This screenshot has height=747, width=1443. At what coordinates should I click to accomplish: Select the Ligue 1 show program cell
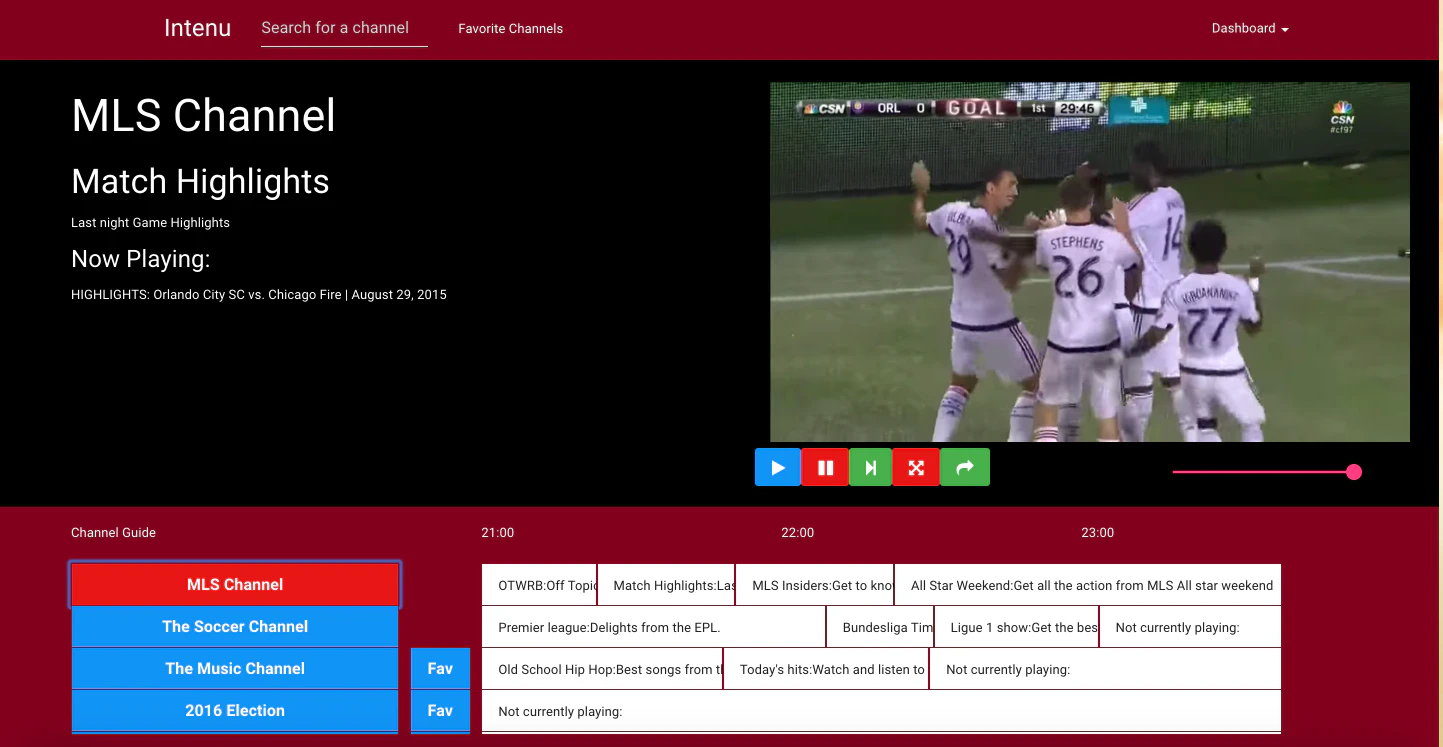coord(1017,627)
